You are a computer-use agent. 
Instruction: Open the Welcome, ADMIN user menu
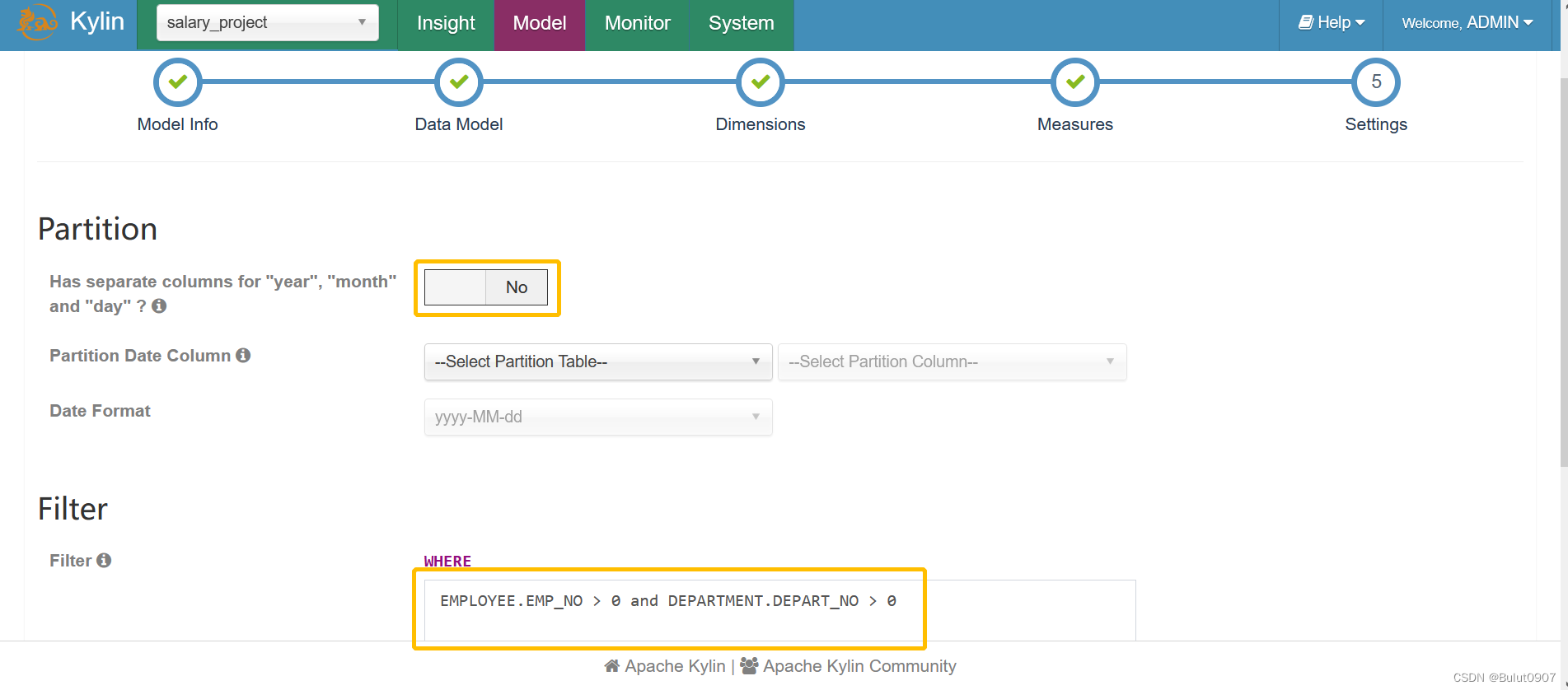(x=1467, y=23)
